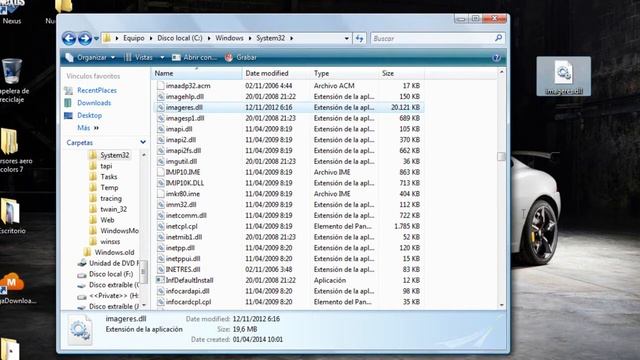Open RecentPlaces favorite link
640x360 pixels.
pos(97,90)
